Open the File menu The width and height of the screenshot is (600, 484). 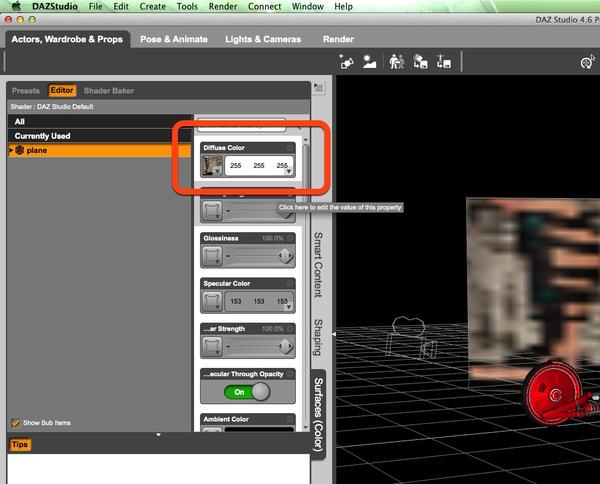[x=95, y=7]
